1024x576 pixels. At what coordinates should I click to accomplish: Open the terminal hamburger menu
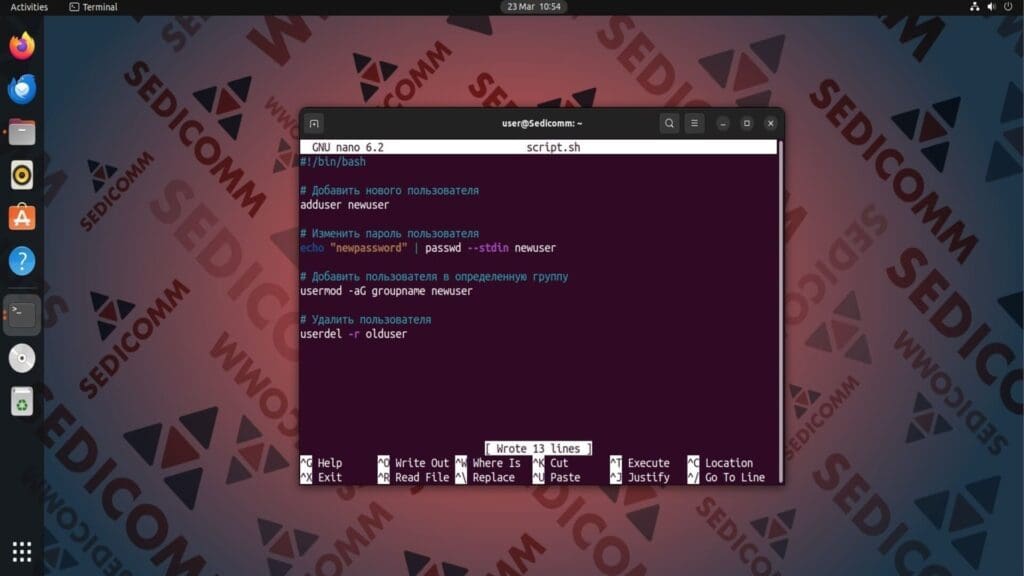[x=694, y=123]
